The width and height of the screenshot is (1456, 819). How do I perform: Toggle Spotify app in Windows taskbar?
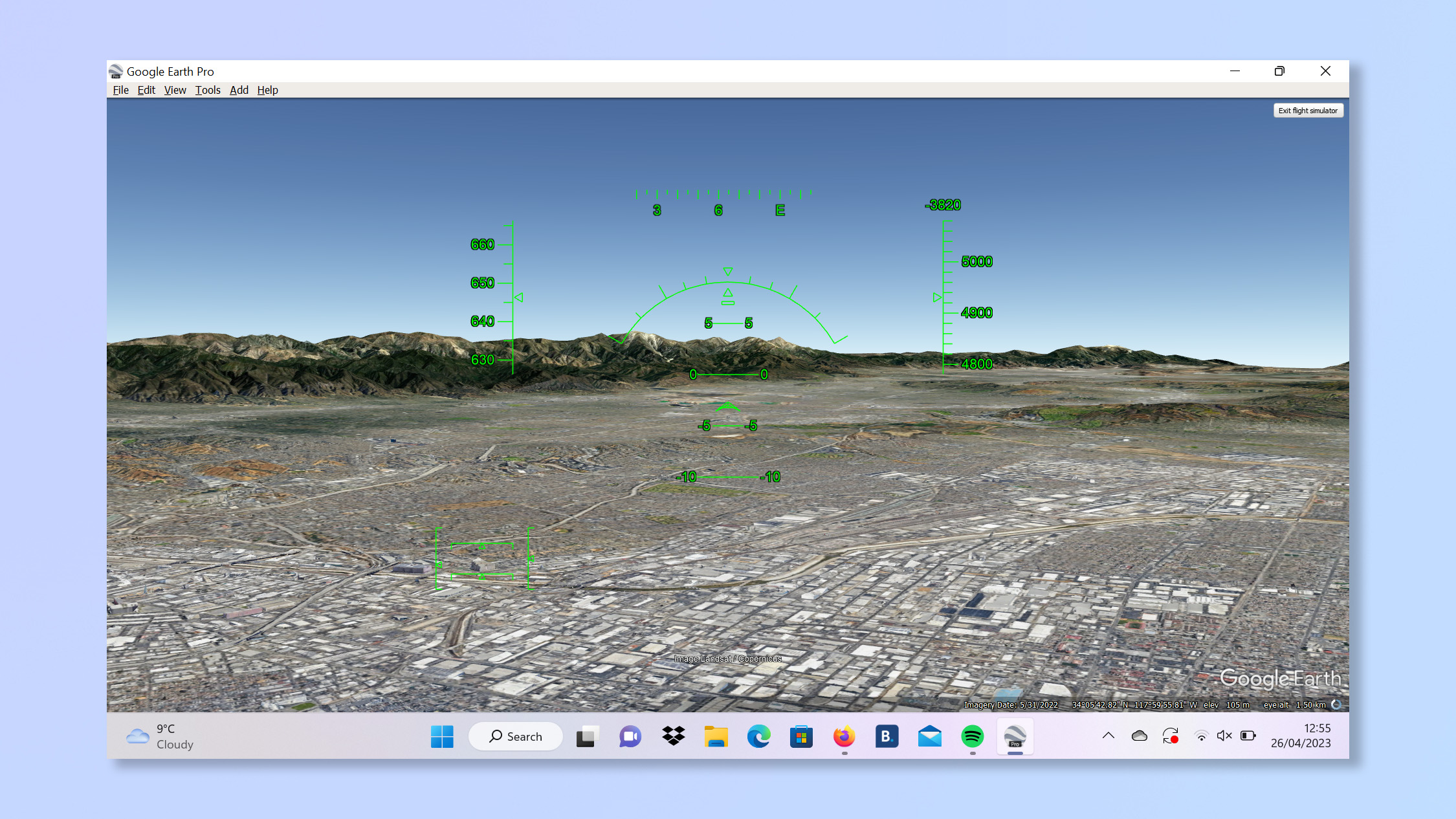click(x=972, y=736)
